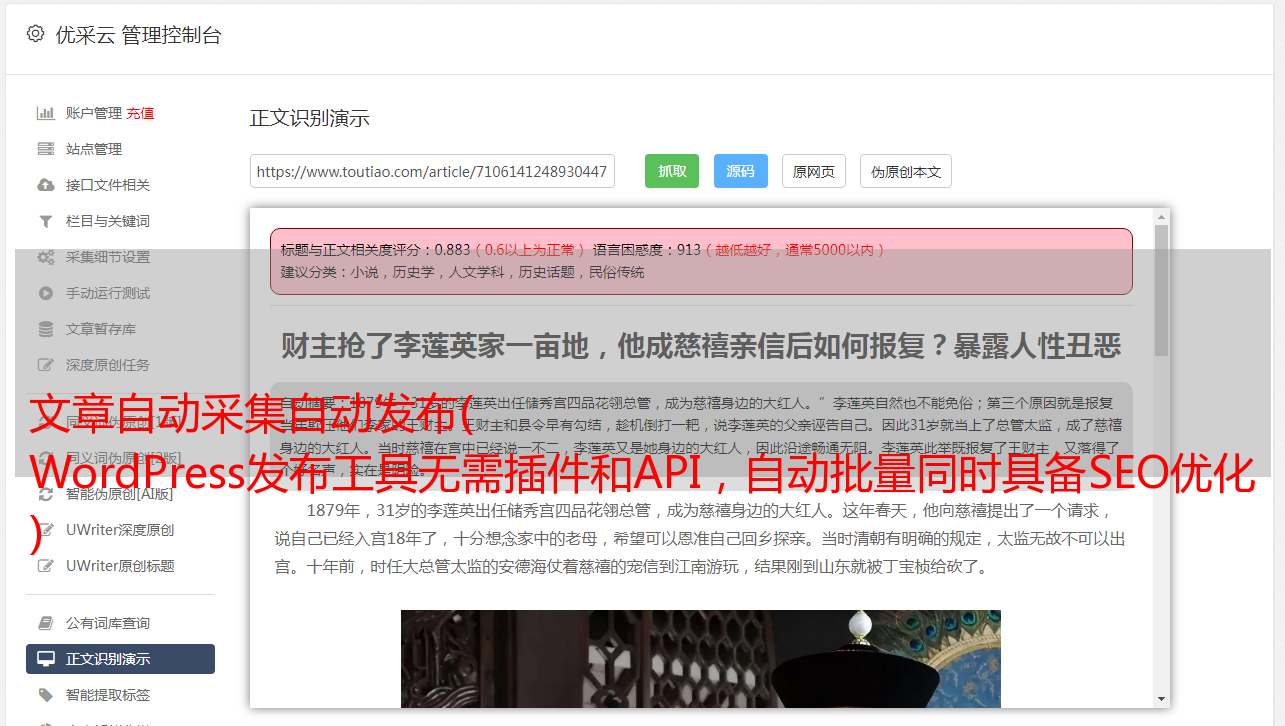Click the gear icon beside 优采云 管理控制台
The width and height of the screenshot is (1285, 726).
tap(36, 34)
